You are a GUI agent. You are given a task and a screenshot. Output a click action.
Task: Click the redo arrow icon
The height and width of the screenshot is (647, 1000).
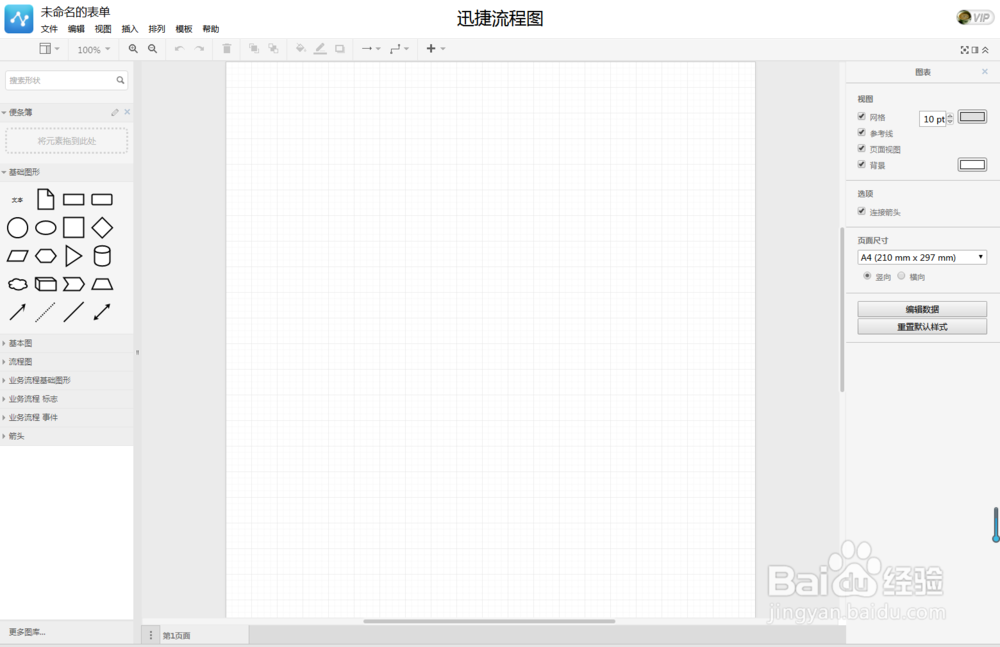click(199, 48)
